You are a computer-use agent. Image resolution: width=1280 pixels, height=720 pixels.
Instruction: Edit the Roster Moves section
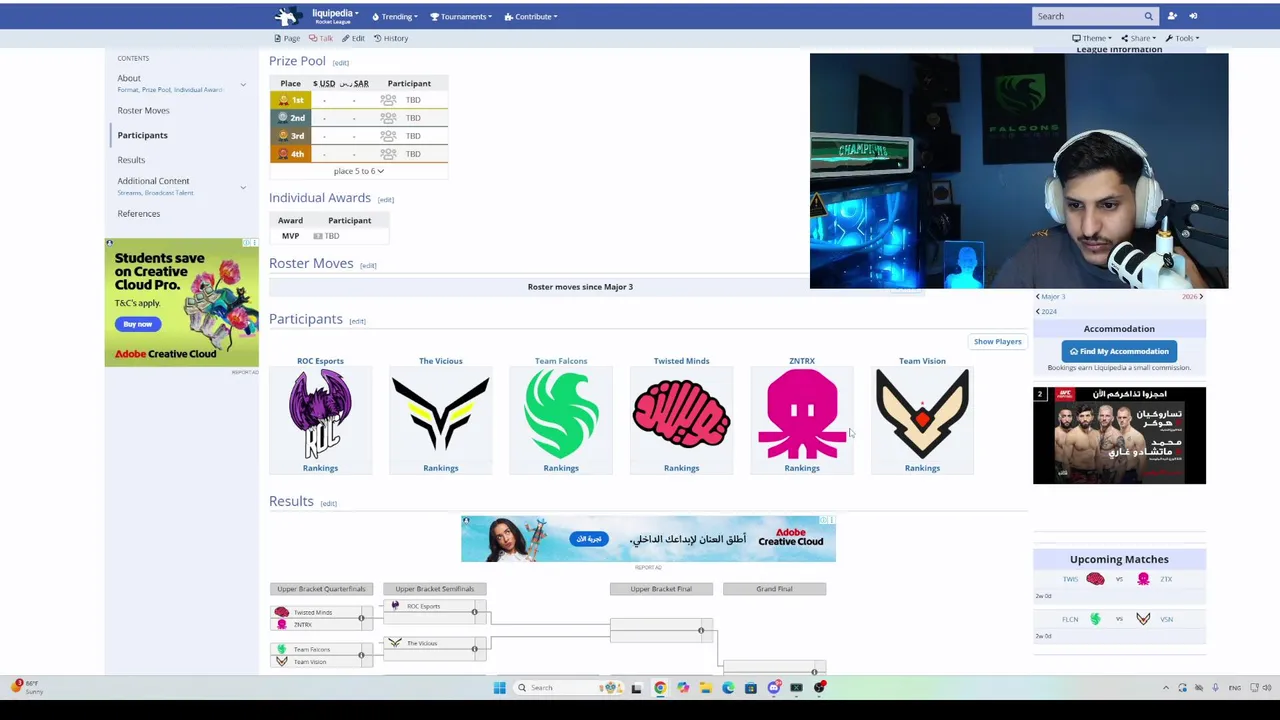pos(368,265)
